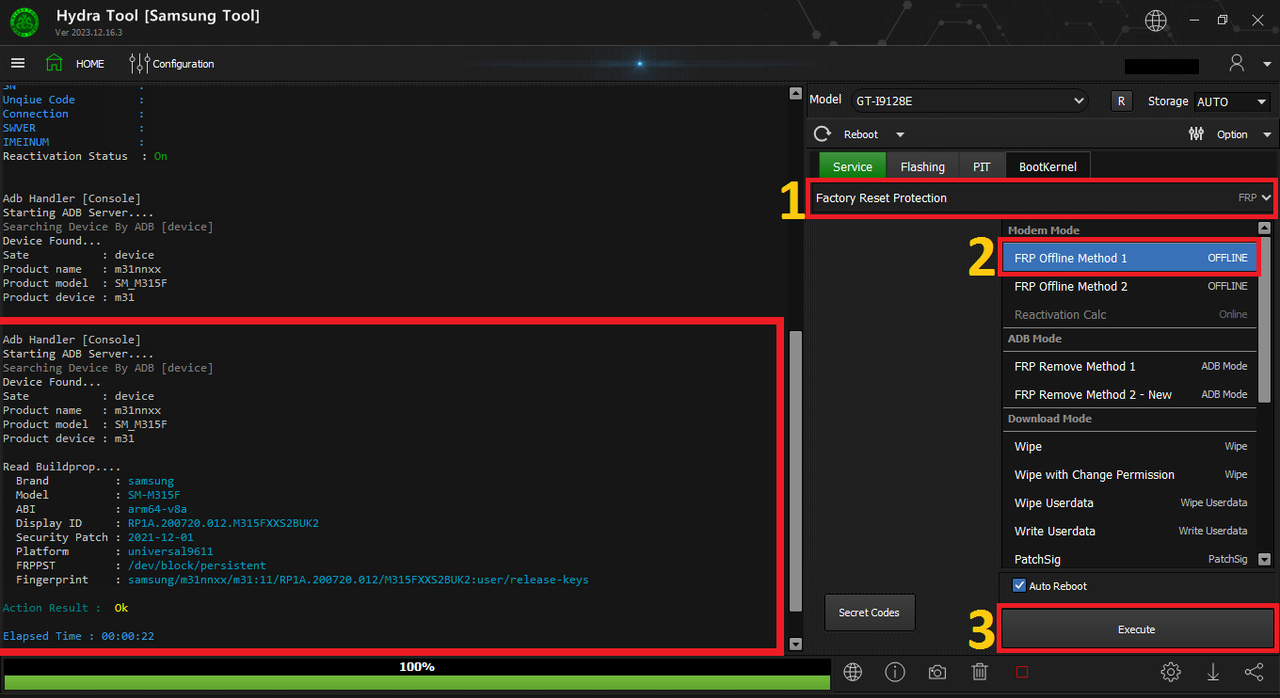Stop the operation with the red square
The image size is (1280, 698).
point(1021,672)
